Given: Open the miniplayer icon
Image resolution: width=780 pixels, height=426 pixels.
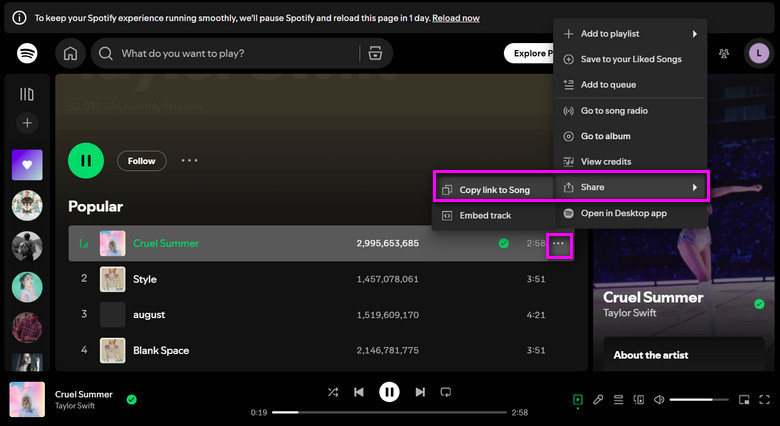Looking at the screenshot, I should pos(744,399).
